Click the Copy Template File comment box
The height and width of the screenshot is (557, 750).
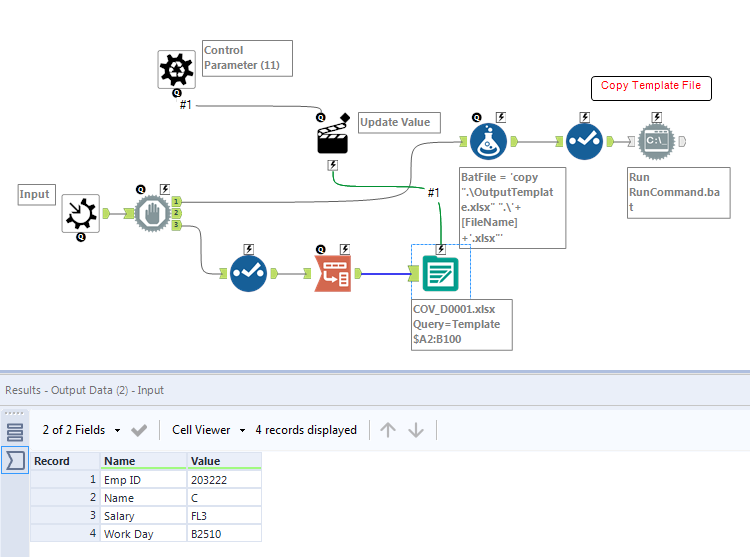point(651,88)
